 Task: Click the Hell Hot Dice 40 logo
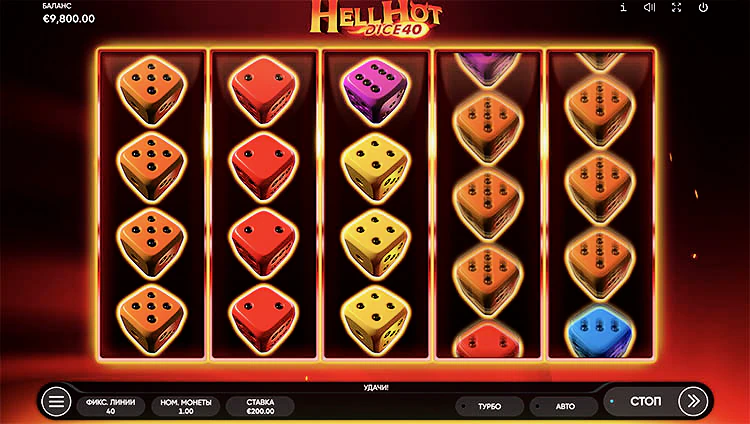(375, 18)
